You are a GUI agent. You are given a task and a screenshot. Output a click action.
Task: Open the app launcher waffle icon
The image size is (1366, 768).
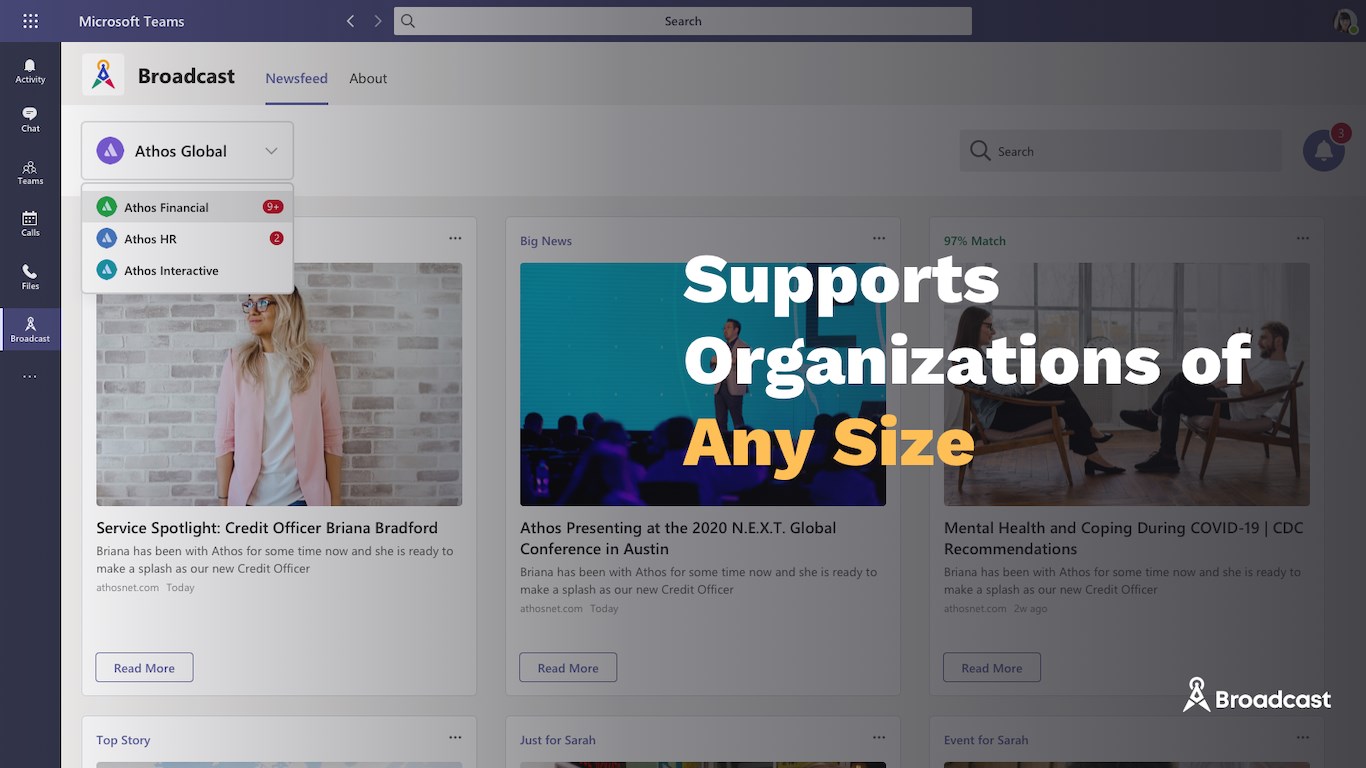30,21
